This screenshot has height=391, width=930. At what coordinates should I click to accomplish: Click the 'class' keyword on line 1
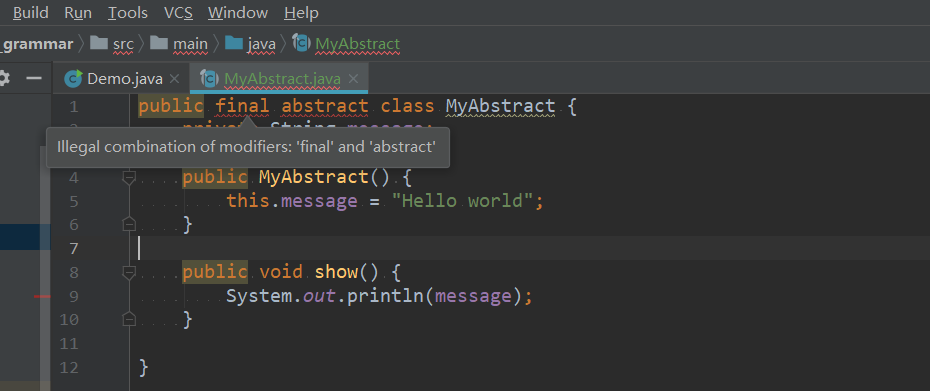[407, 106]
